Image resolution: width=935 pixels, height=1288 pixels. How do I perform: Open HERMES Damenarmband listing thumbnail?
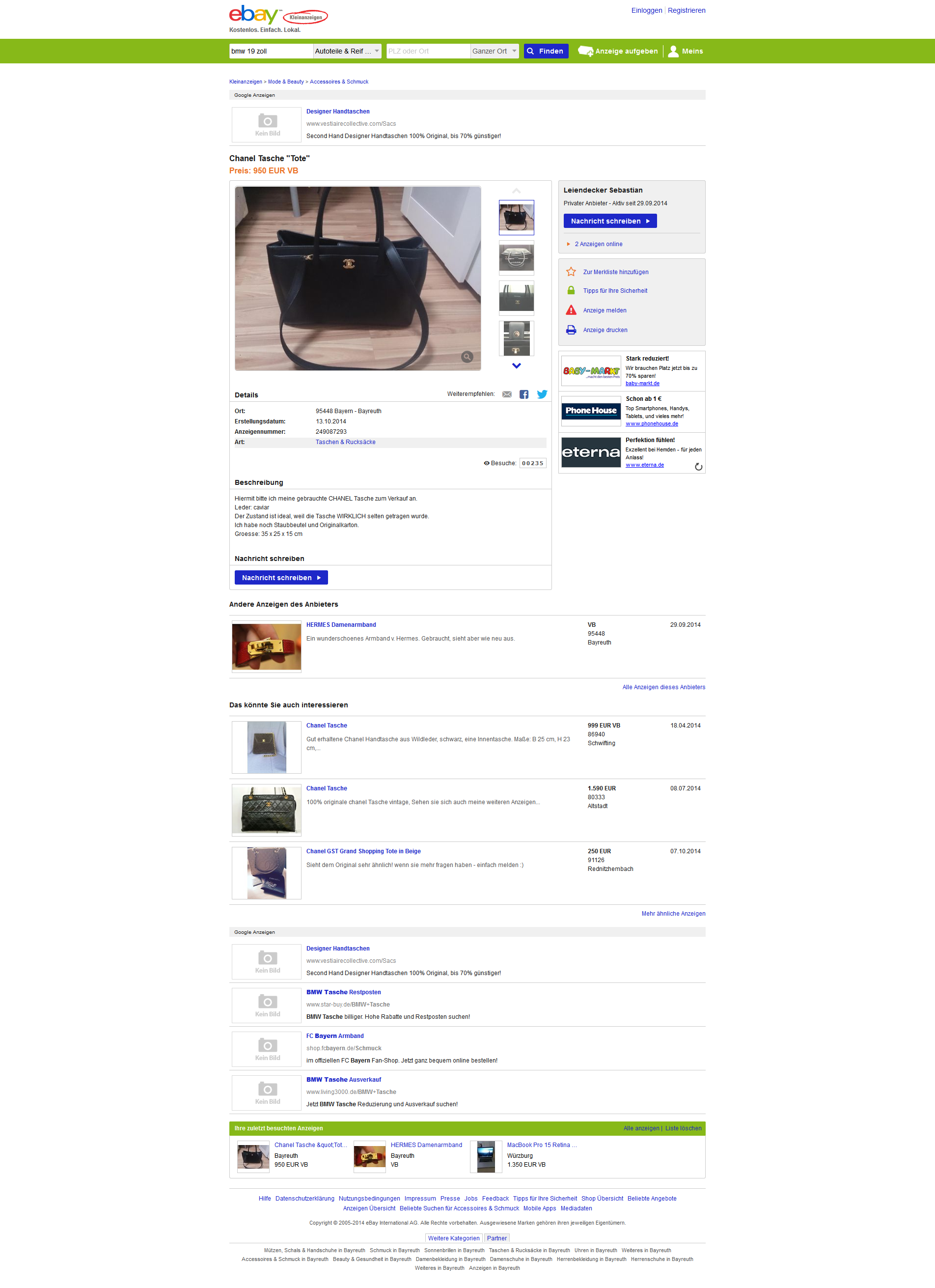click(x=267, y=647)
